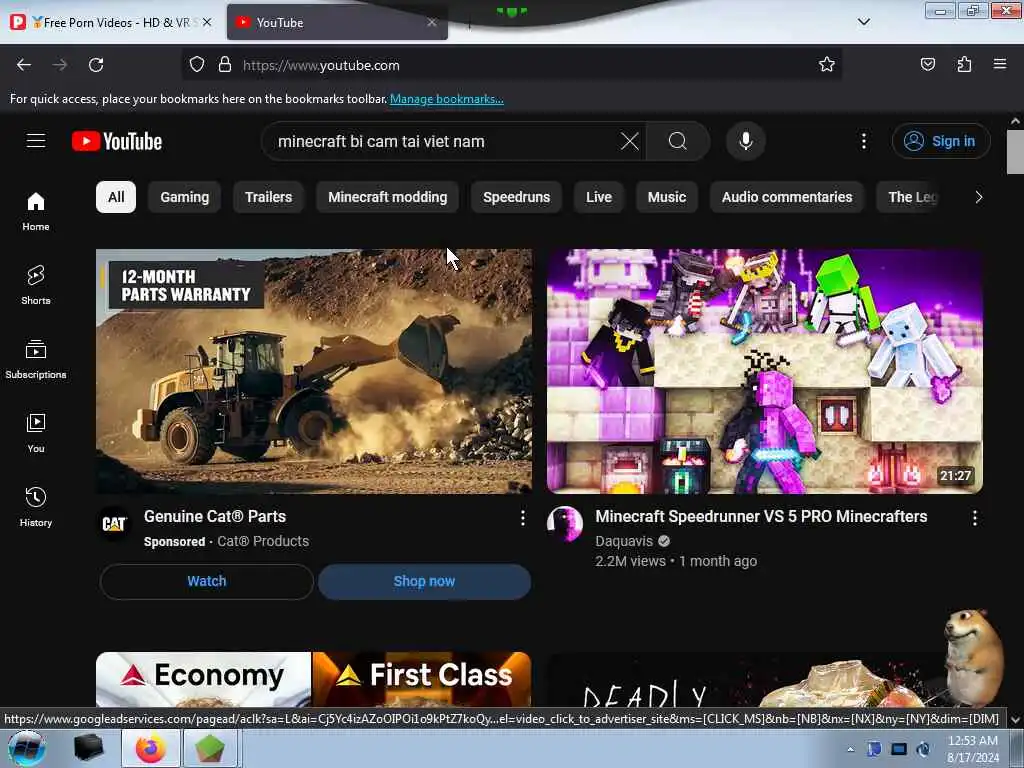Go to Home in the sidebar

pos(36,212)
